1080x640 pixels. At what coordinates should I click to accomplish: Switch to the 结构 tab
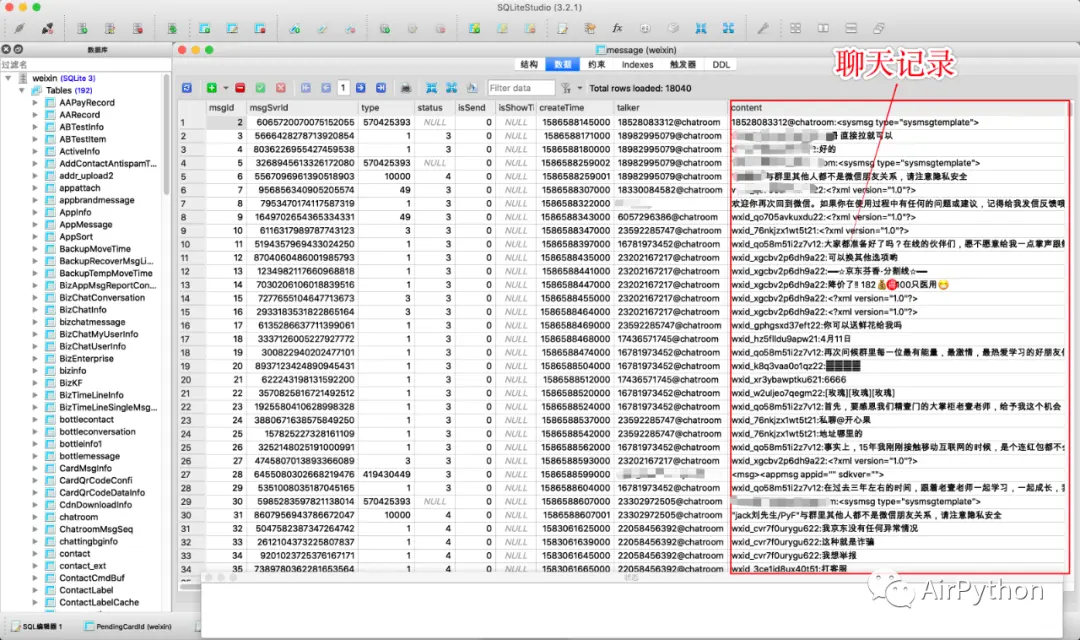(529, 65)
